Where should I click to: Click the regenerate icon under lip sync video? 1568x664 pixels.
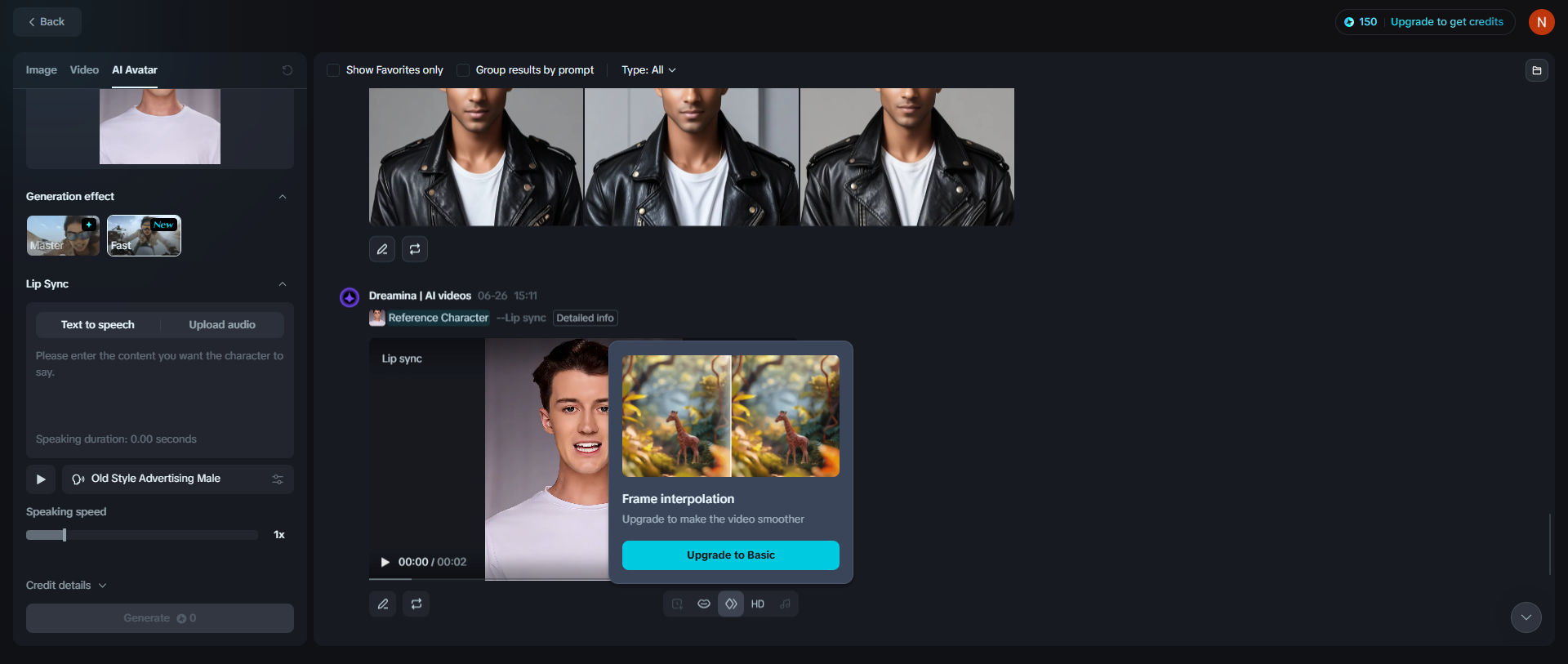click(x=416, y=604)
